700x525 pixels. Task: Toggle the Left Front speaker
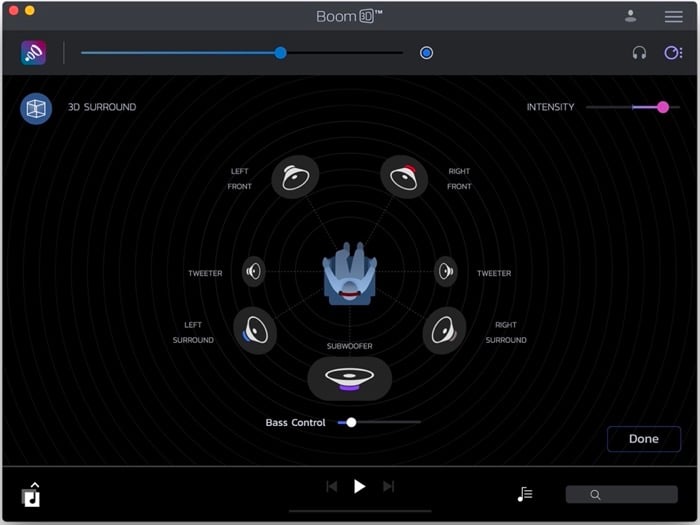(295, 177)
